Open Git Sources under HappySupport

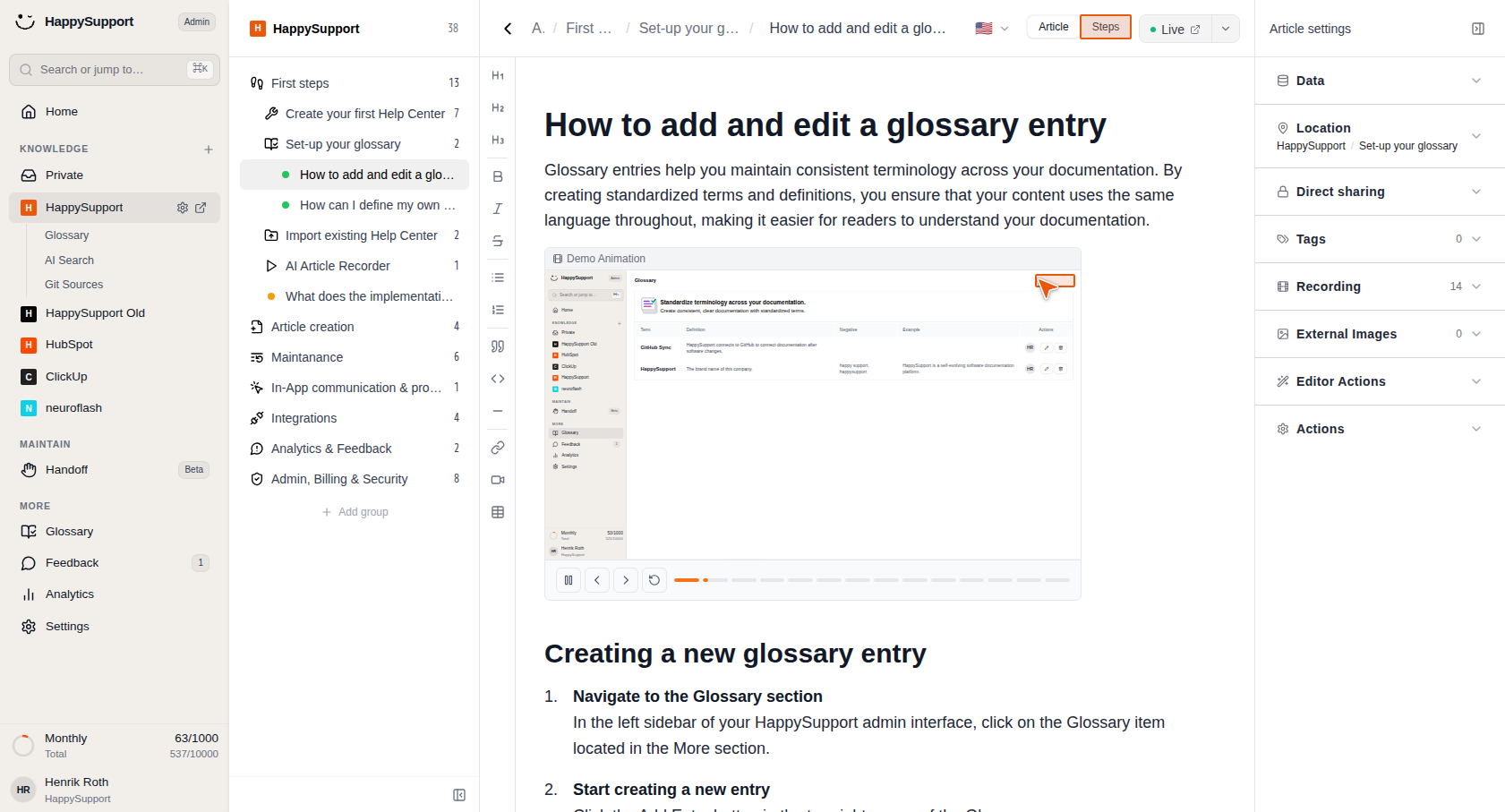coord(73,285)
